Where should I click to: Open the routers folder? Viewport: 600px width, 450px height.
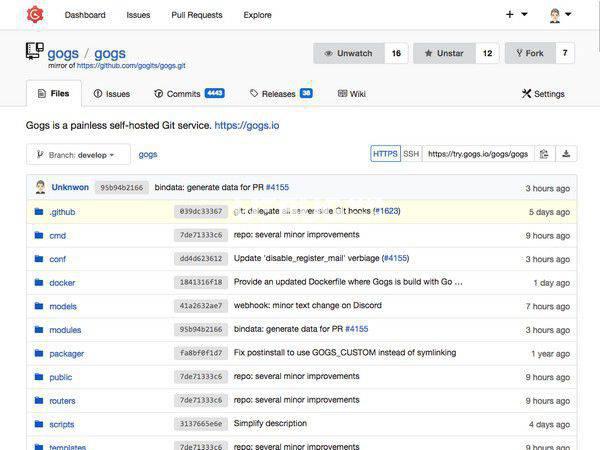(x=62, y=401)
